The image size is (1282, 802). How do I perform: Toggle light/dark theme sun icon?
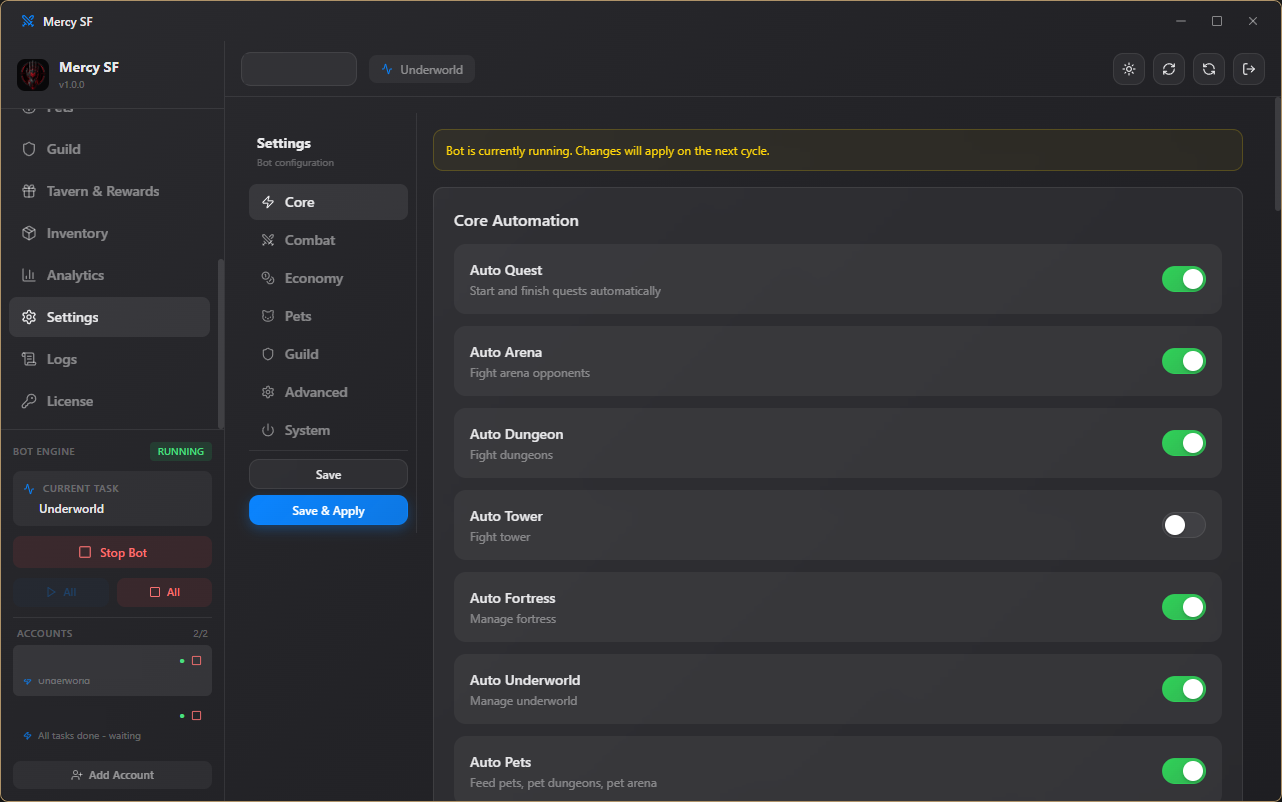click(1129, 69)
